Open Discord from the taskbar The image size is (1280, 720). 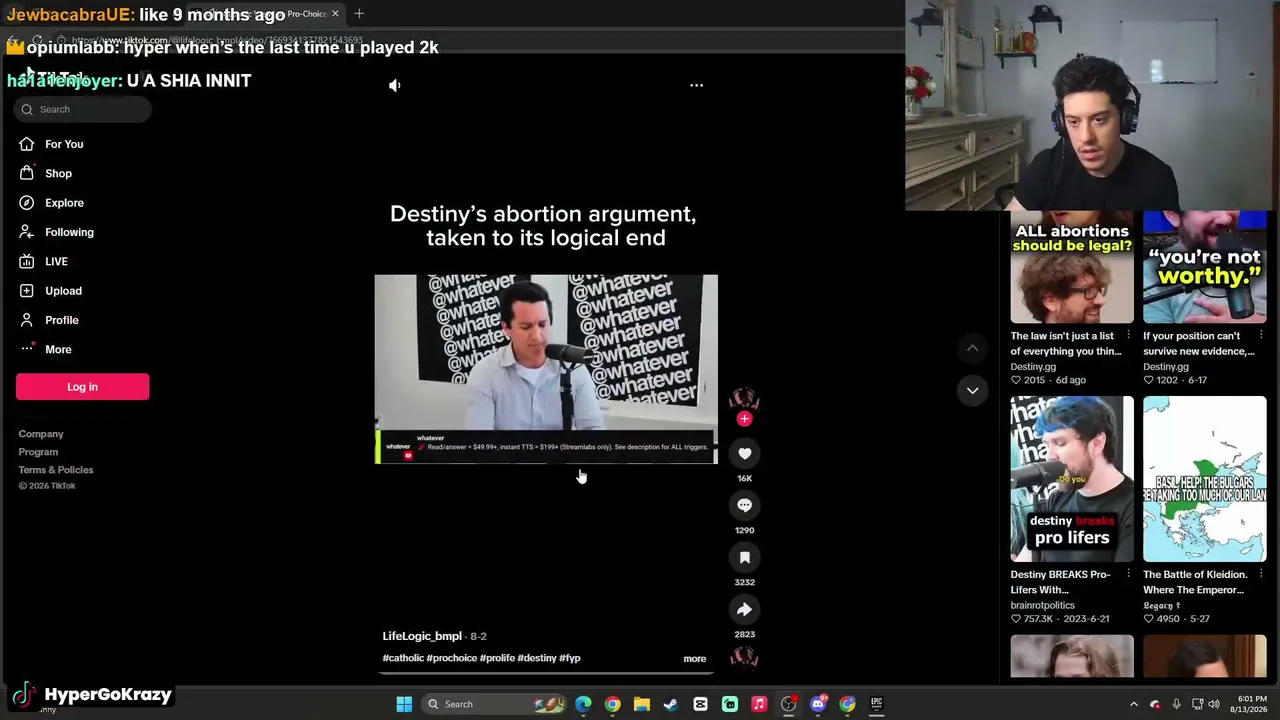[818, 704]
